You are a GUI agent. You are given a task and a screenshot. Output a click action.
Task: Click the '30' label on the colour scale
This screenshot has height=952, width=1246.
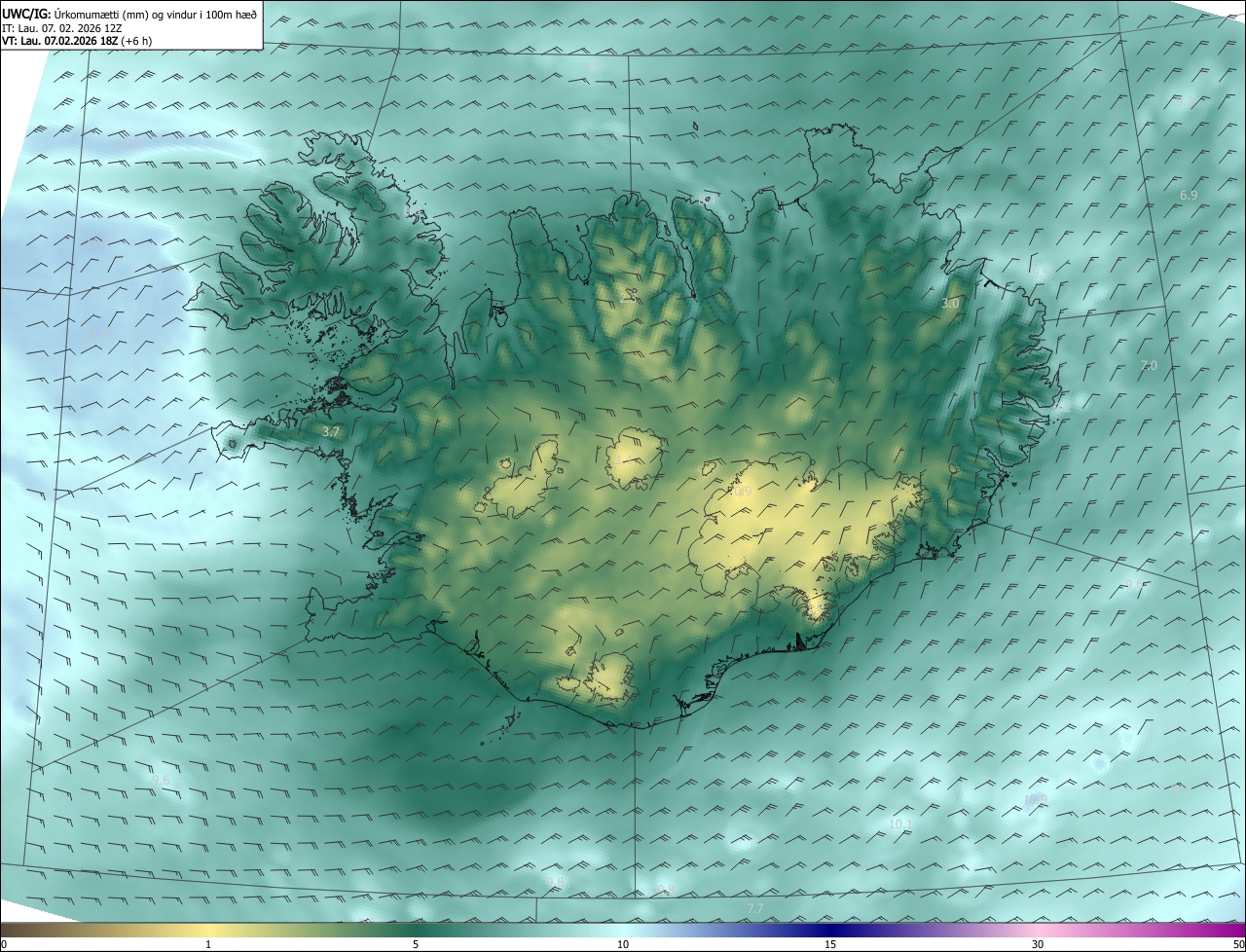click(1038, 944)
